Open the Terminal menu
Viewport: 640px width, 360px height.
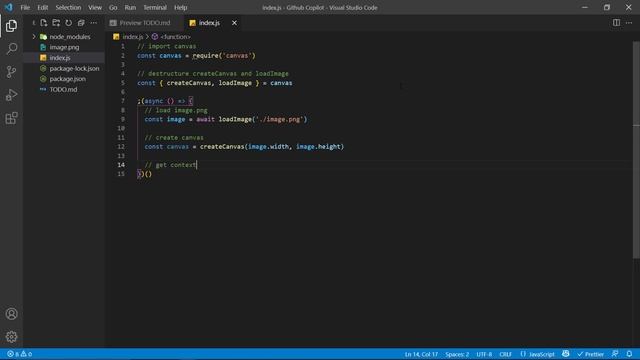point(155,7)
